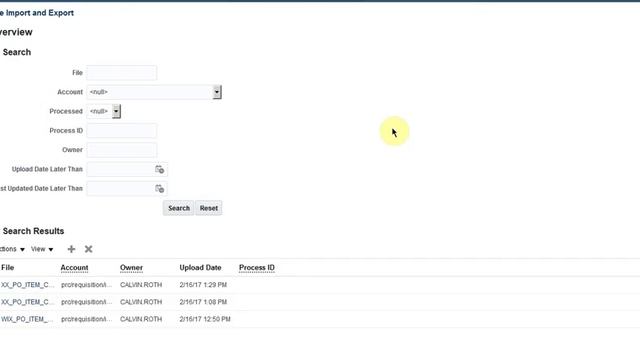640x360 pixels.
Task: Select the CALVIN ROTH cell in the 1:08 PM row
Action: pos(141,302)
